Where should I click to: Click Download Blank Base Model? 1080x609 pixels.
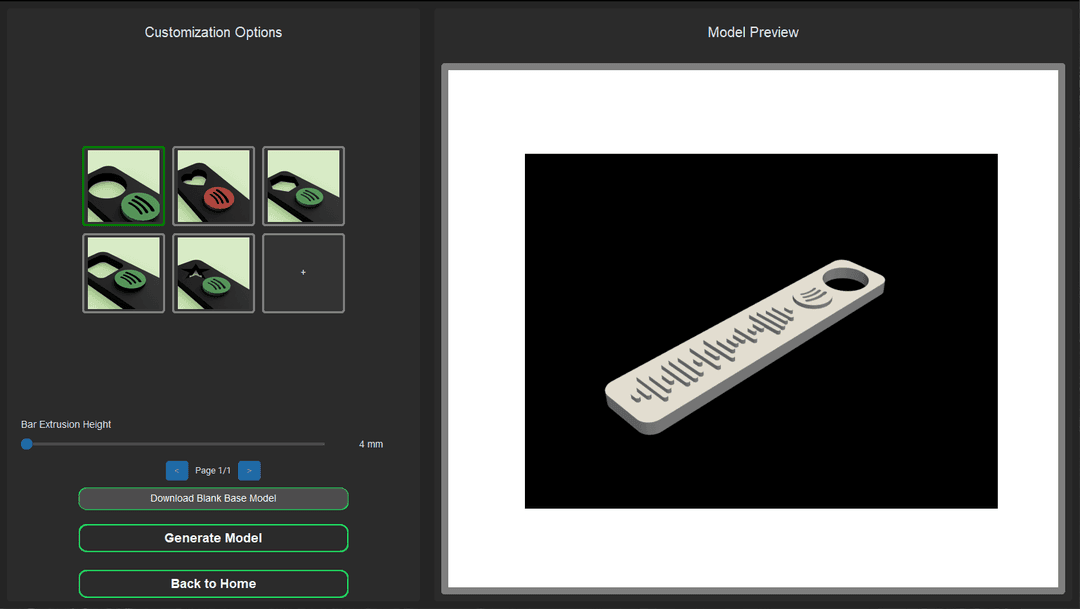point(213,498)
